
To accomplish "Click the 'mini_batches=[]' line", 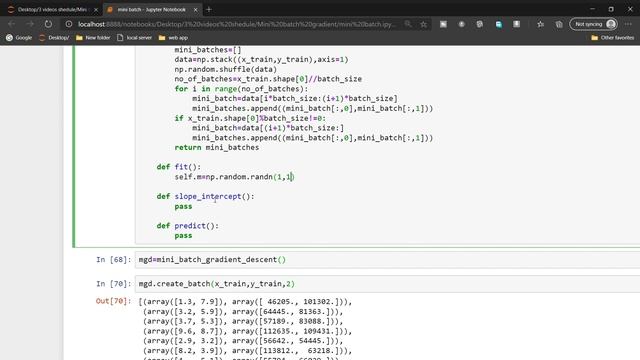I will click(x=208, y=50).
